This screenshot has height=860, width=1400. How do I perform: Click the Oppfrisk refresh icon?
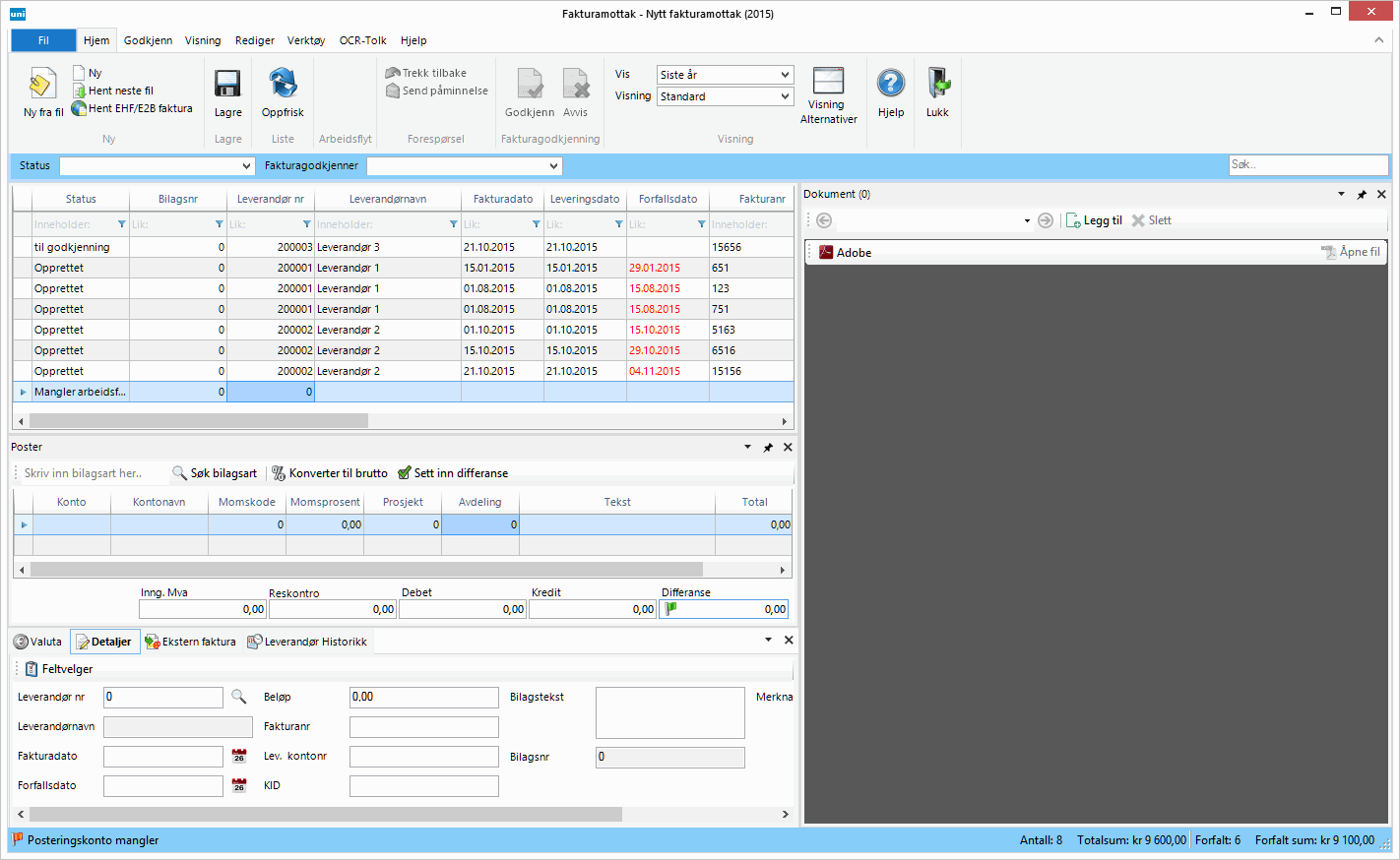[x=283, y=85]
